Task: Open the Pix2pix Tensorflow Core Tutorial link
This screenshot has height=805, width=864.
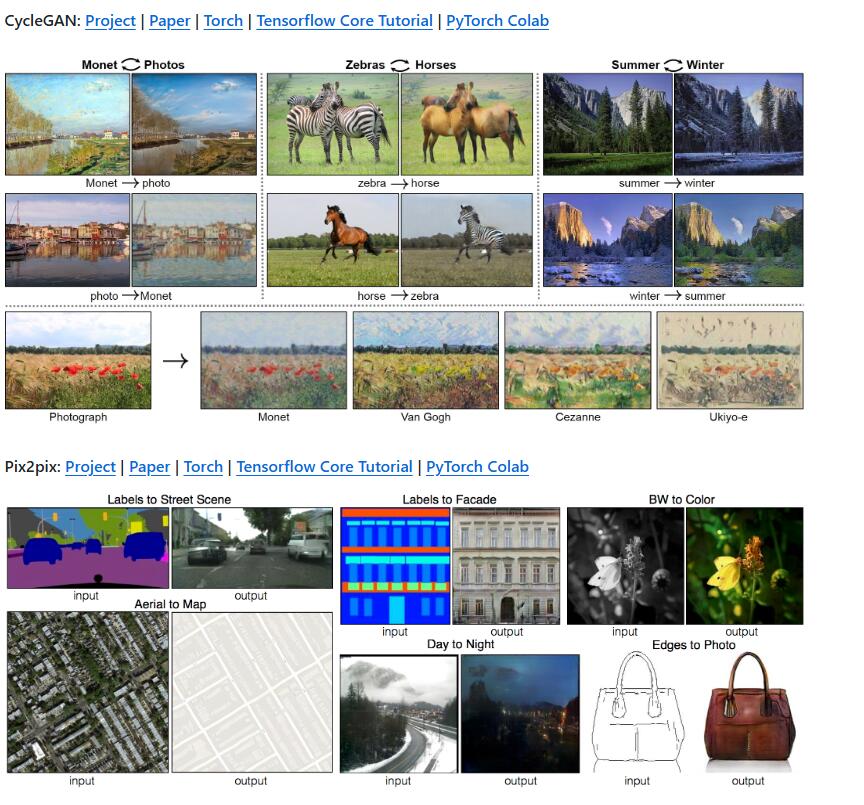Action: point(325,467)
